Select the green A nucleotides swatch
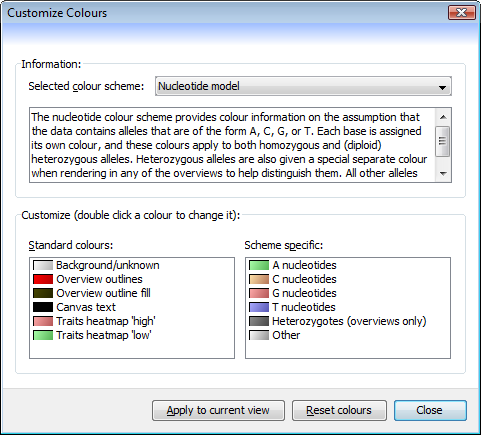The image size is (481, 435). click(259, 265)
